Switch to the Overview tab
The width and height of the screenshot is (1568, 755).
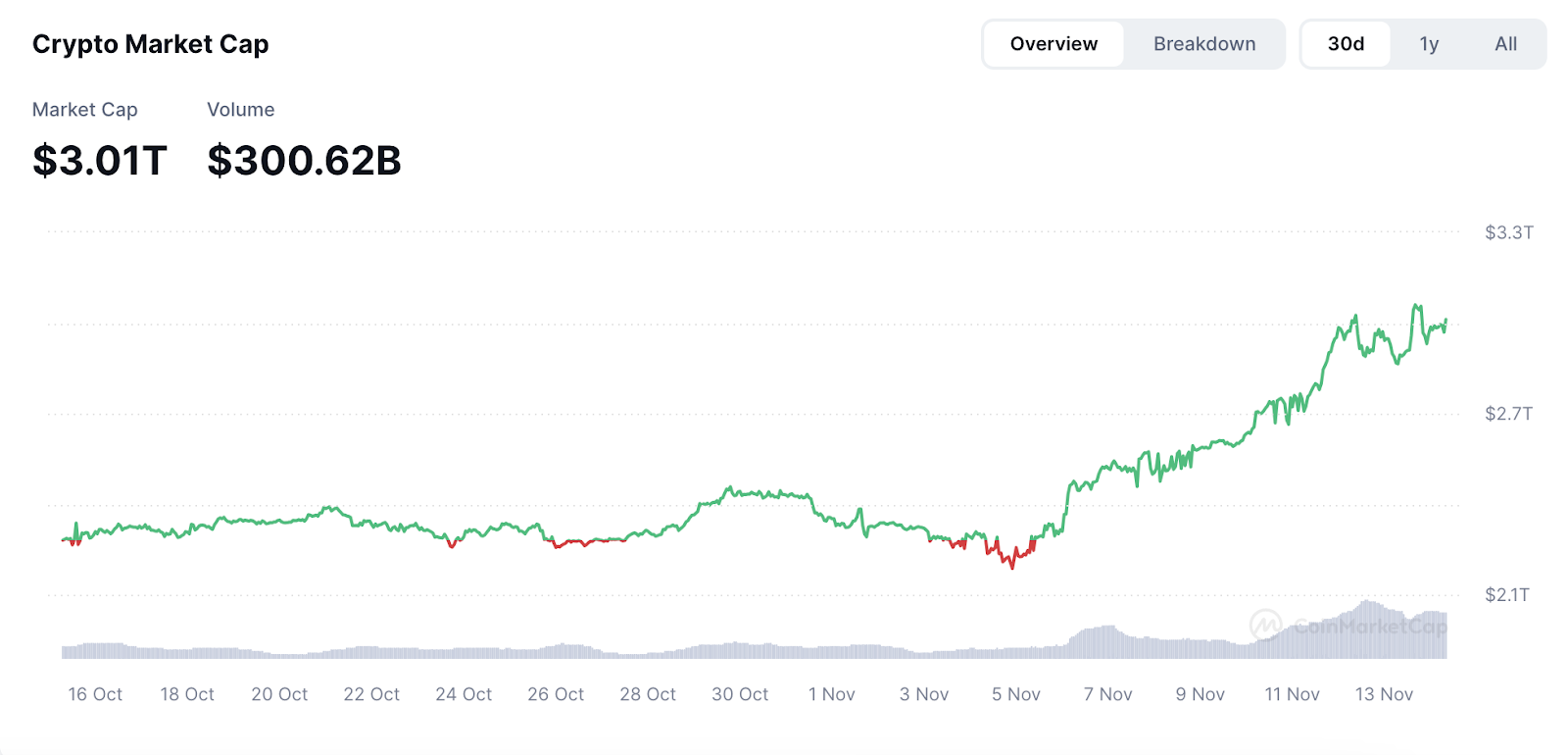click(x=1053, y=44)
